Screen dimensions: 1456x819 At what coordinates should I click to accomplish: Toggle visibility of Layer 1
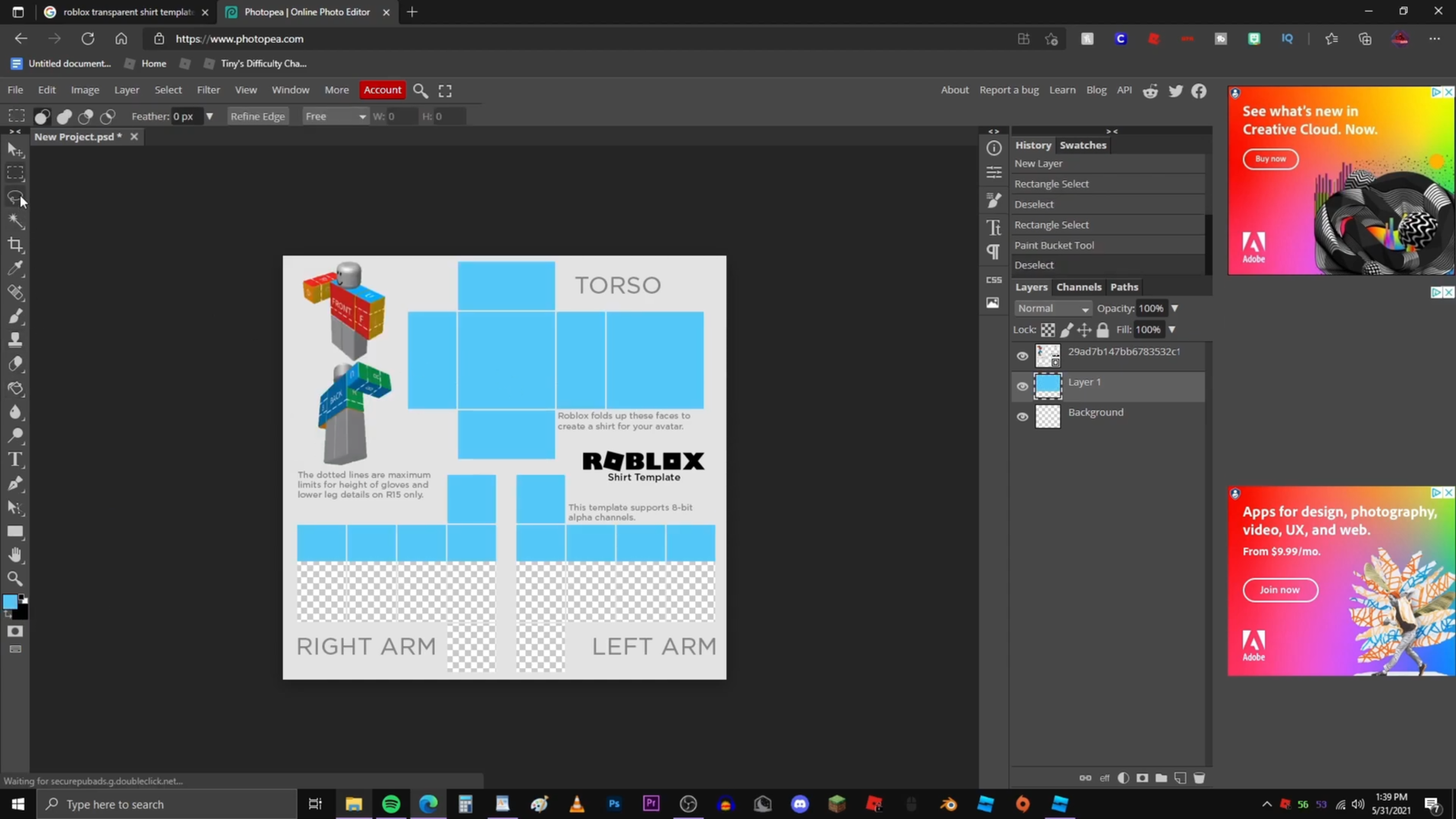tap(1022, 386)
